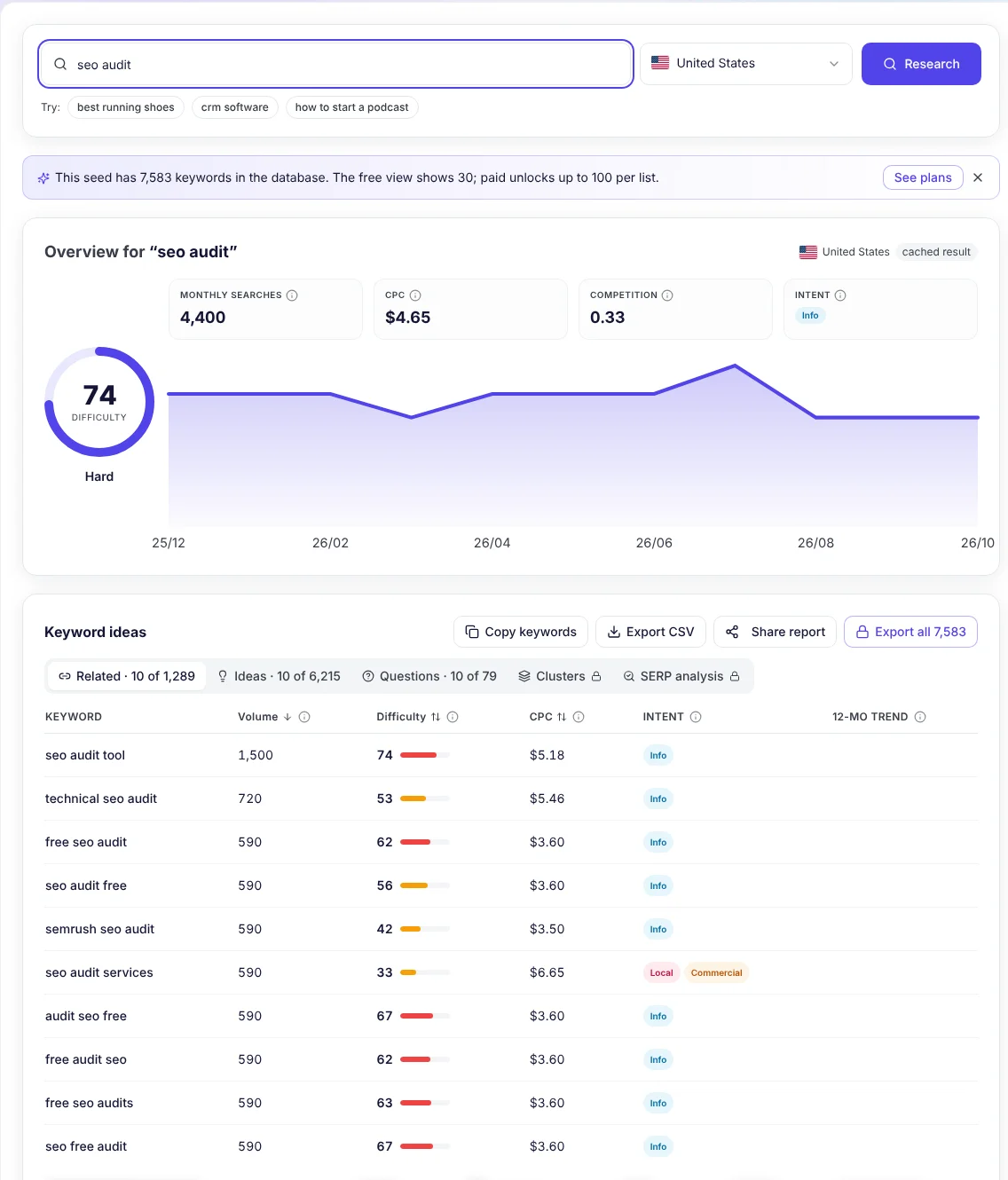
Task: Open the Clusters tab
Action: click(560, 676)
